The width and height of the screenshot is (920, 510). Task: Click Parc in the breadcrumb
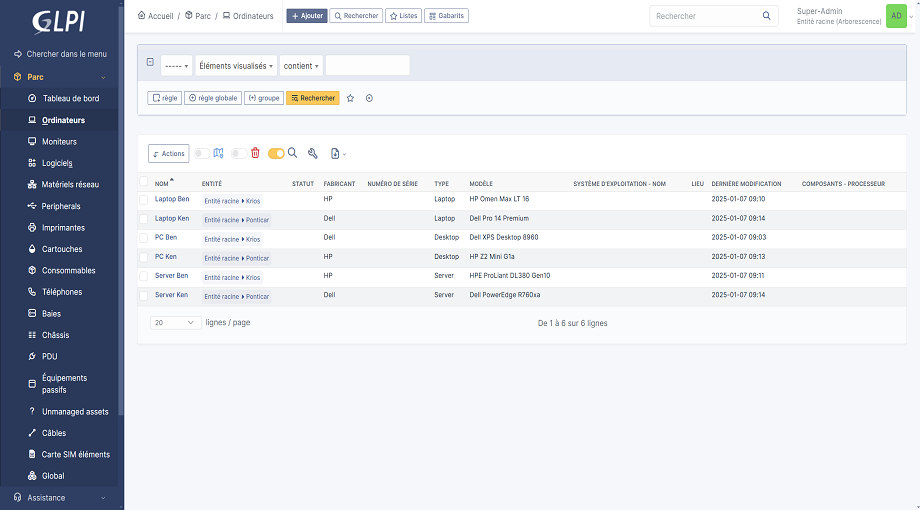203,16
